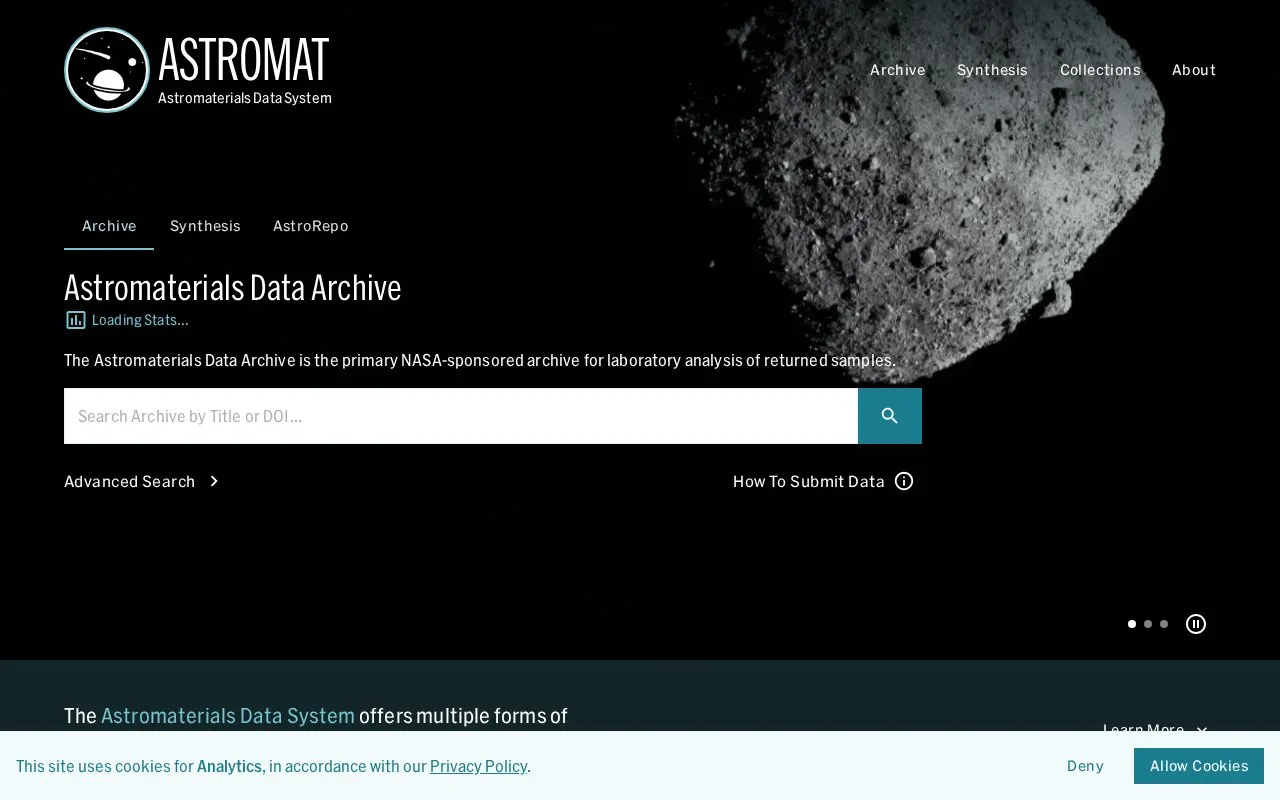Image resolution: width=1280 pixels, height=800 pixels.
Task: Click the Loading Stats text link
Action: pos(140,320)
